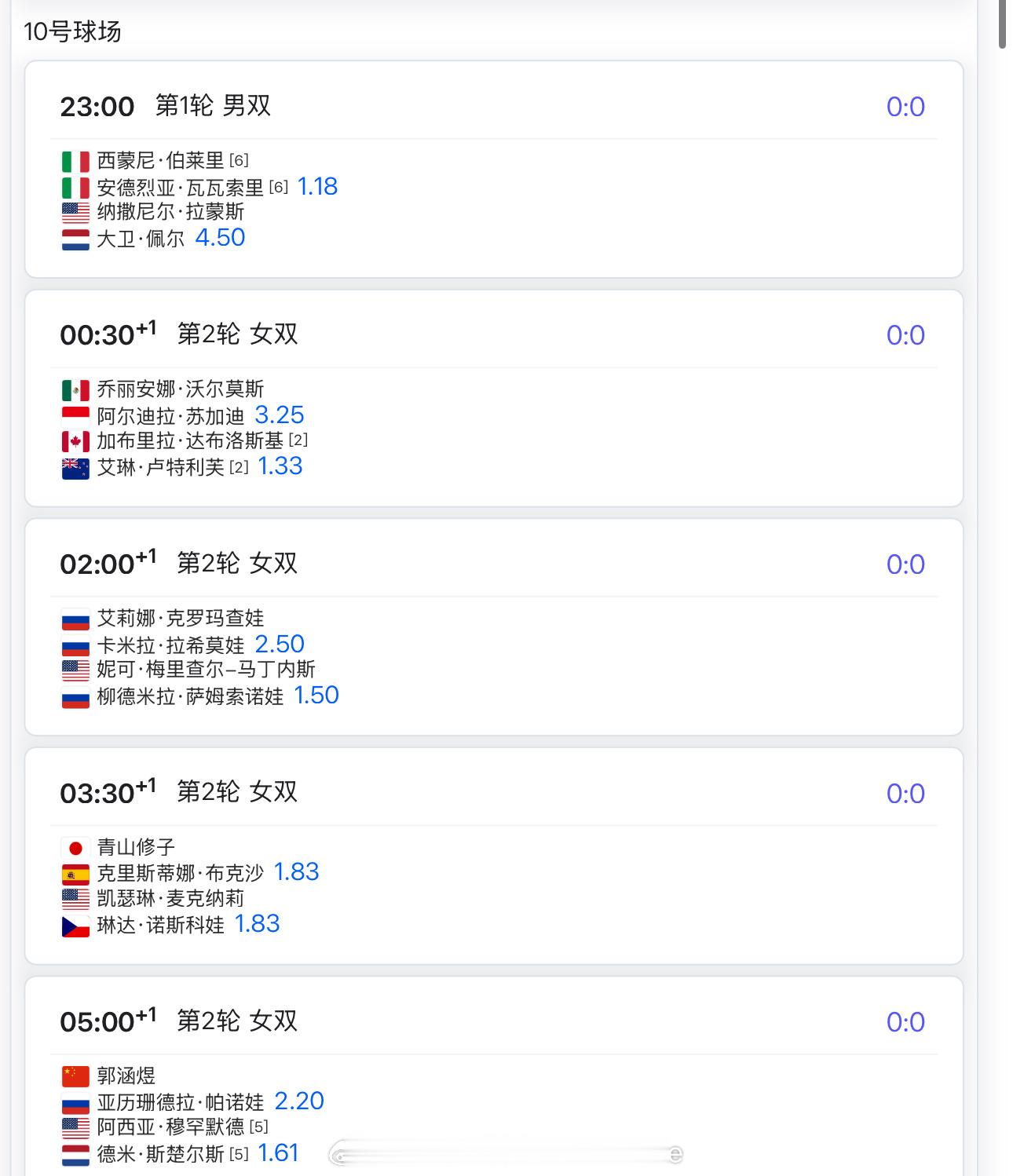Click Japanese flag next to 青山修子
1013x1176 pixels.
coord(75,848)
